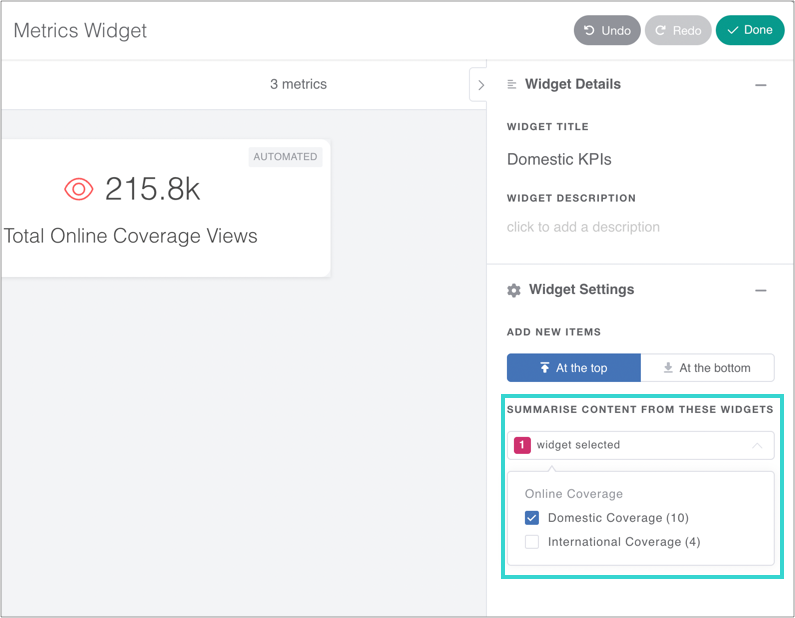
Task: Click to add a widget description
Action: (583, 227)
